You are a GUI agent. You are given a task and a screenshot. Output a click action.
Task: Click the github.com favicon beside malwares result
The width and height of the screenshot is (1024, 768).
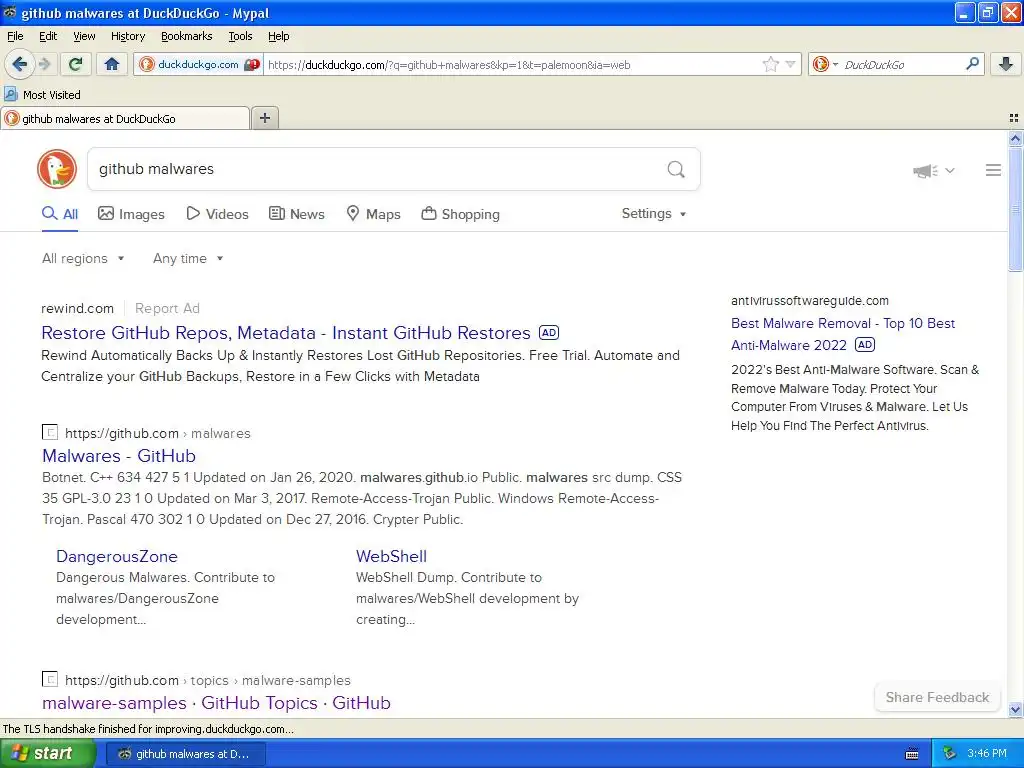pos(50,432)
